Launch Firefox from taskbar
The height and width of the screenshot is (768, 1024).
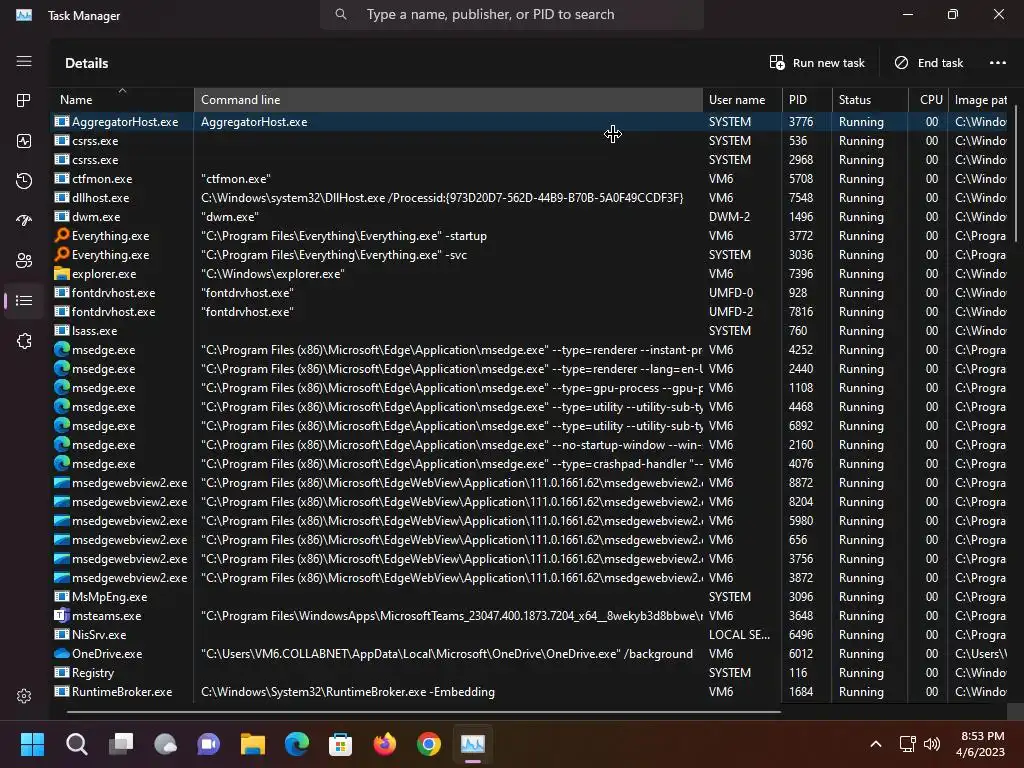coord(385,744)
